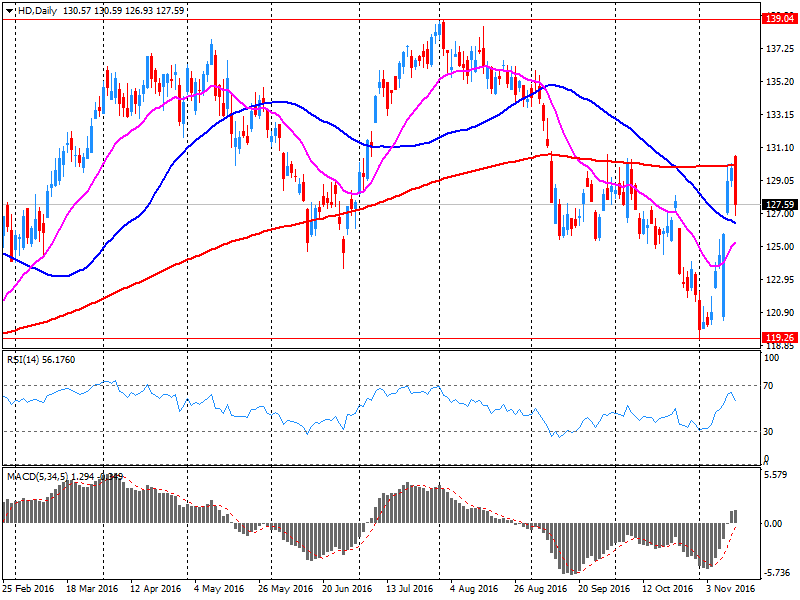The width and height of the screenshot is (800, 600).
Task: Click the HD,Daily chart title text
Action: coord(37,11)
